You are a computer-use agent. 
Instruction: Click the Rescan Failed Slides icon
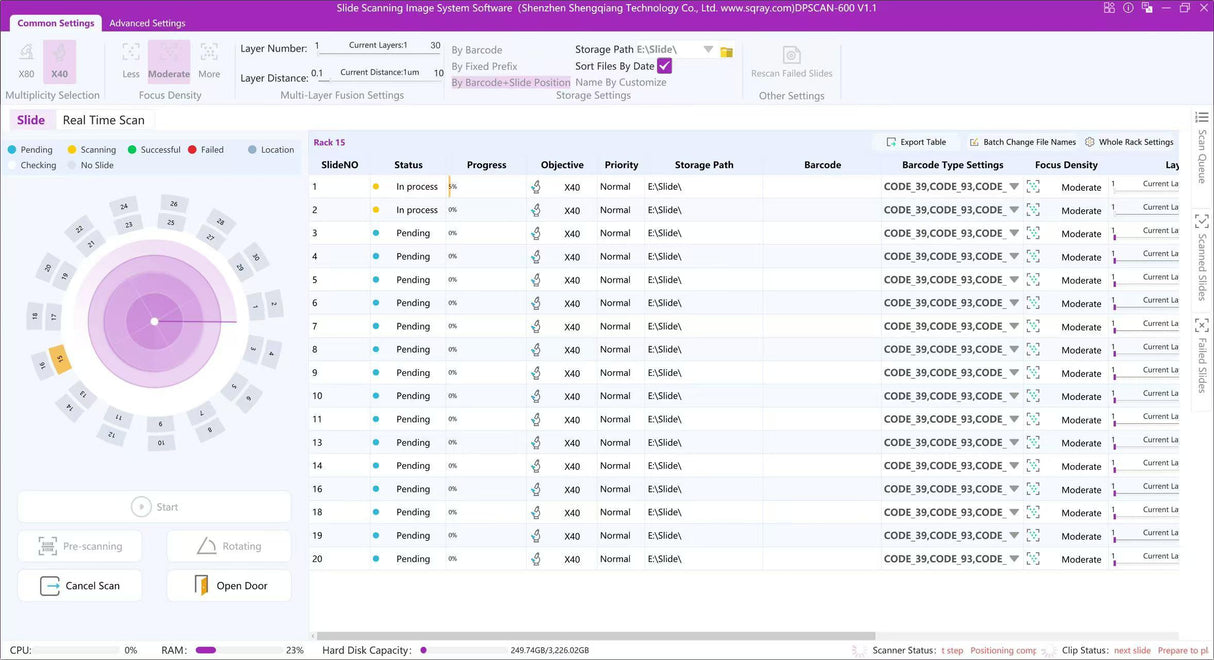point(791,56)
